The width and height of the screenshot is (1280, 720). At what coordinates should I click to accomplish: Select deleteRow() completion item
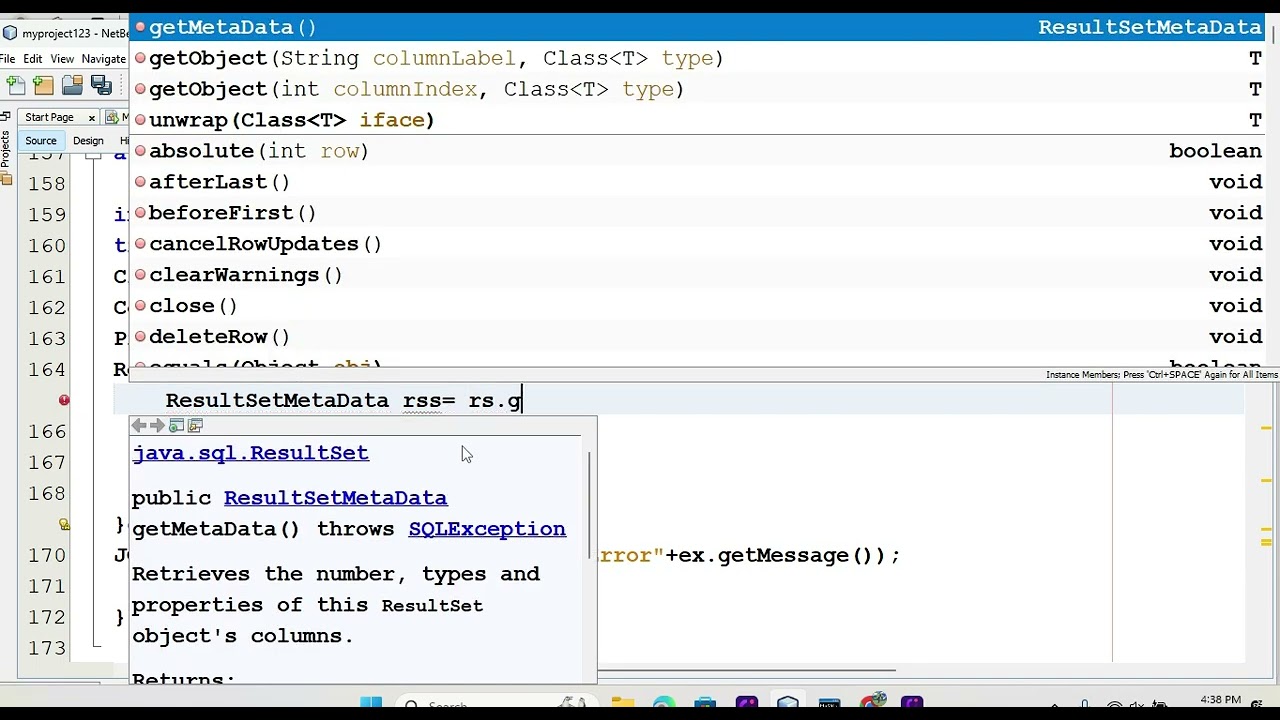[699, 337]
